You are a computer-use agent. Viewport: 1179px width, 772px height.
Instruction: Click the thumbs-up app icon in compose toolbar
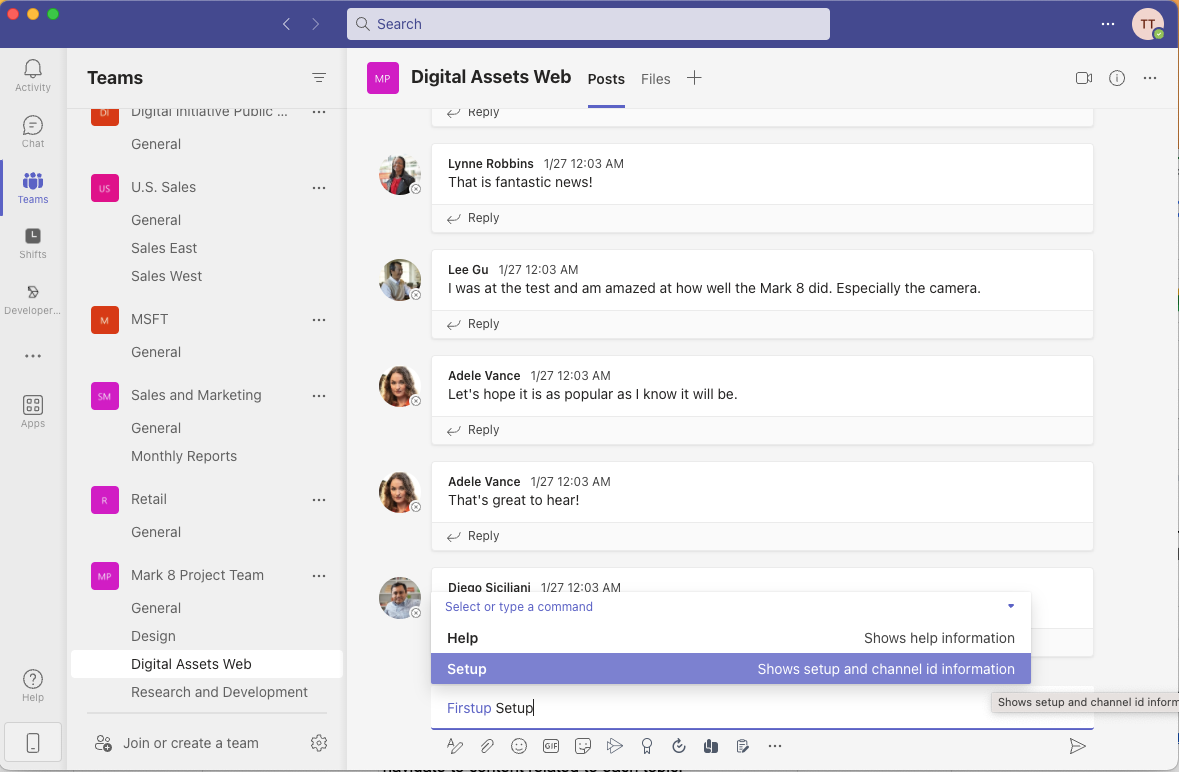(711, 746)
